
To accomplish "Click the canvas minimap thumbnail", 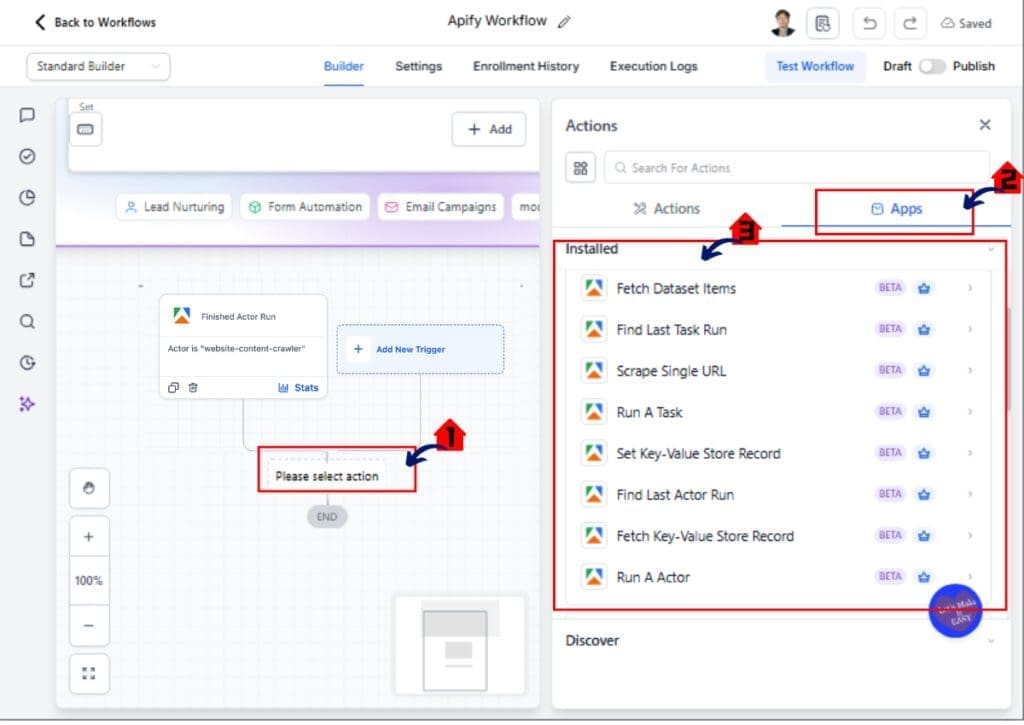I will click(x=459, y=646).
